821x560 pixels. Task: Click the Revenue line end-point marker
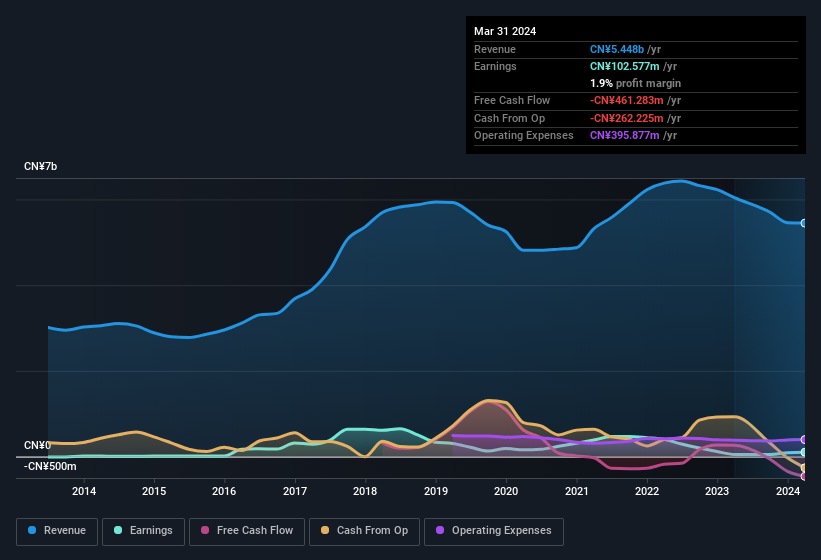[804, 223]
